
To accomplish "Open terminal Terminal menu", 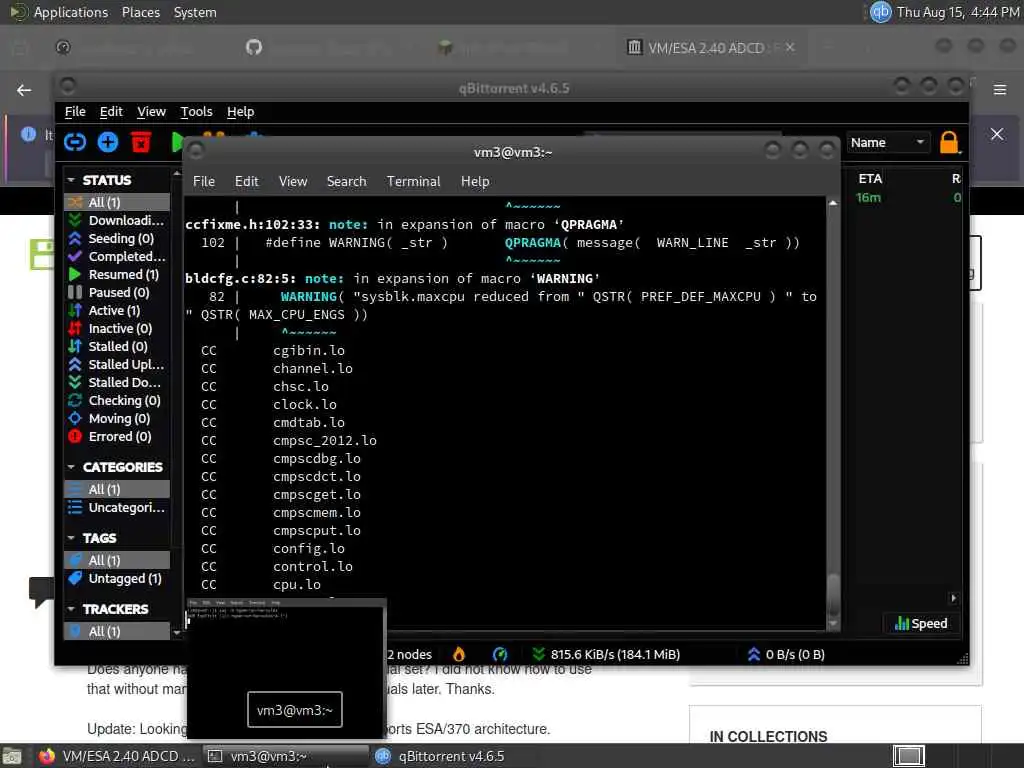I will tap(413, 182).
